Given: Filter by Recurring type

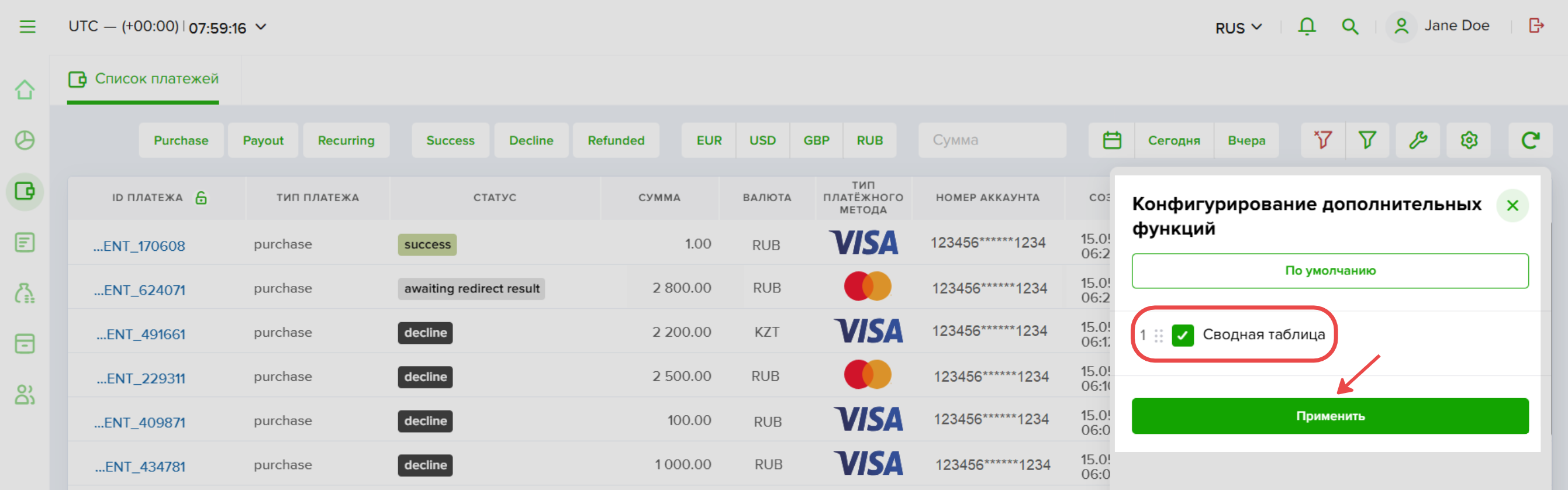Looking at the screenshot, I should pyautogui.click(x=346, y=140).
